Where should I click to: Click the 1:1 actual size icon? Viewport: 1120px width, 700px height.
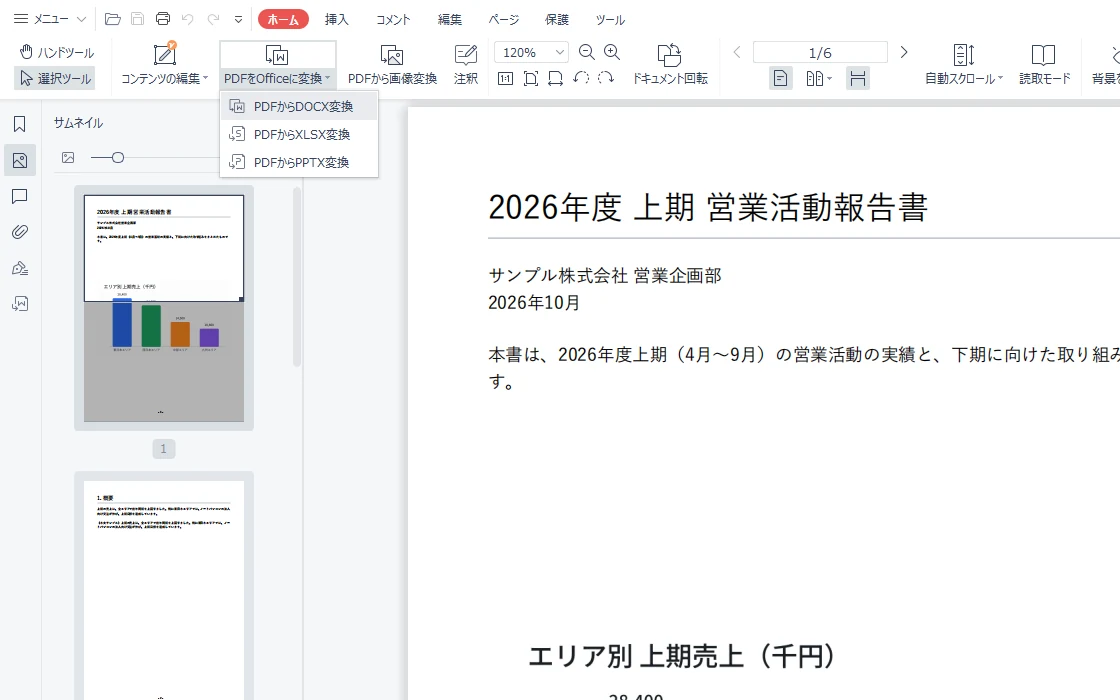505,78
